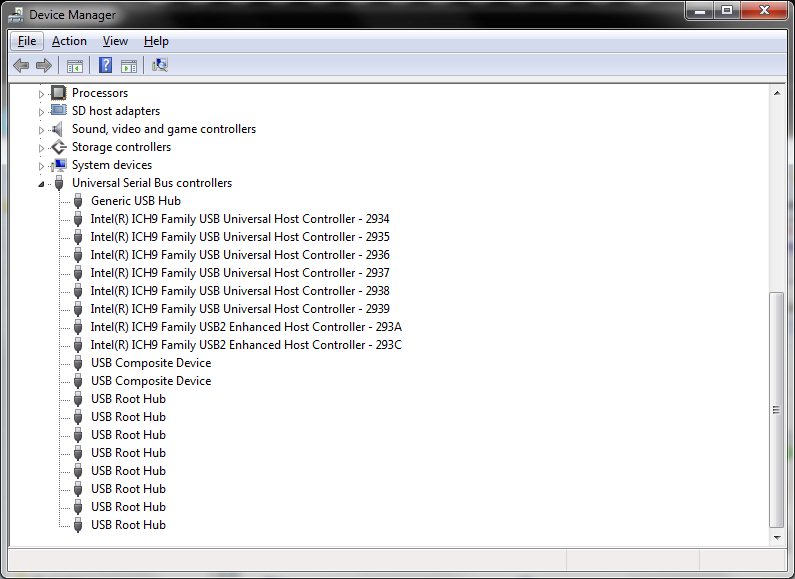Image resolution: width=795 pixels, height=579 pixels.
Task: Click the Universal Serial Bus controllers icon
Action: (x=59, y=183)
